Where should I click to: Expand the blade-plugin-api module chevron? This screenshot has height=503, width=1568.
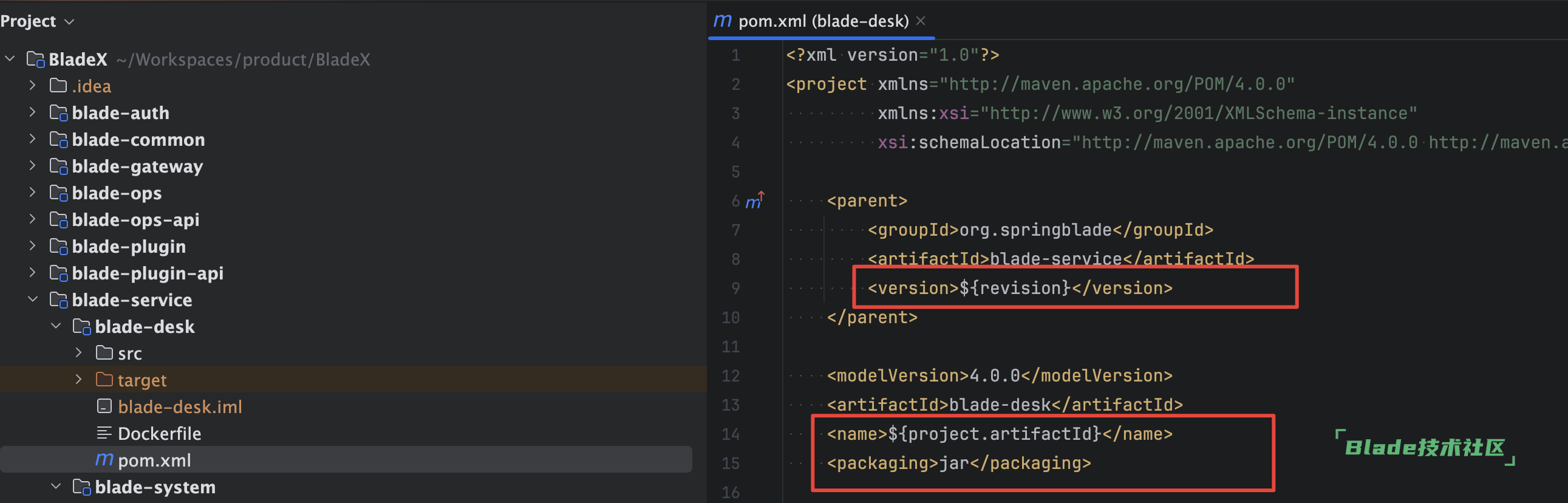point(32,273)
